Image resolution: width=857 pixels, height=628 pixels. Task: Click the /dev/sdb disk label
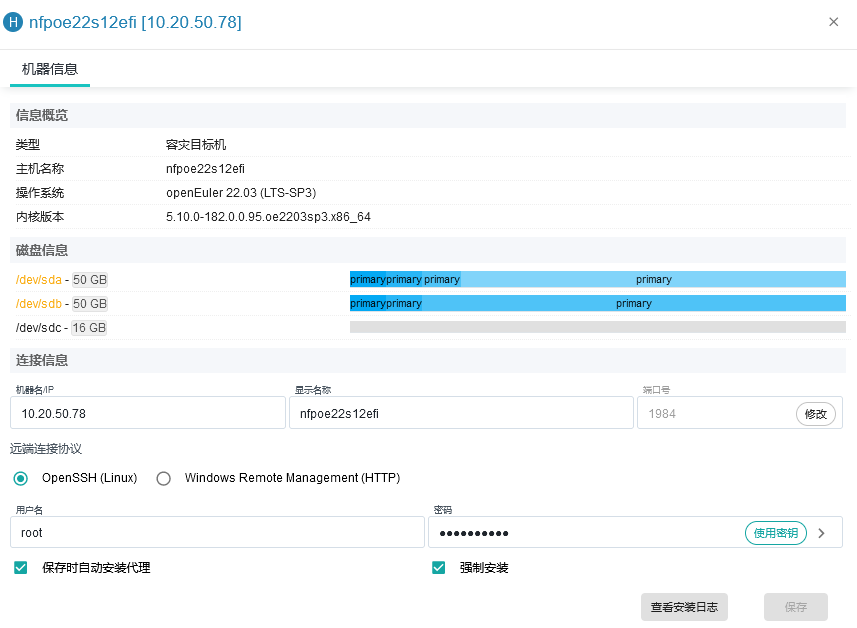[38, 304]
